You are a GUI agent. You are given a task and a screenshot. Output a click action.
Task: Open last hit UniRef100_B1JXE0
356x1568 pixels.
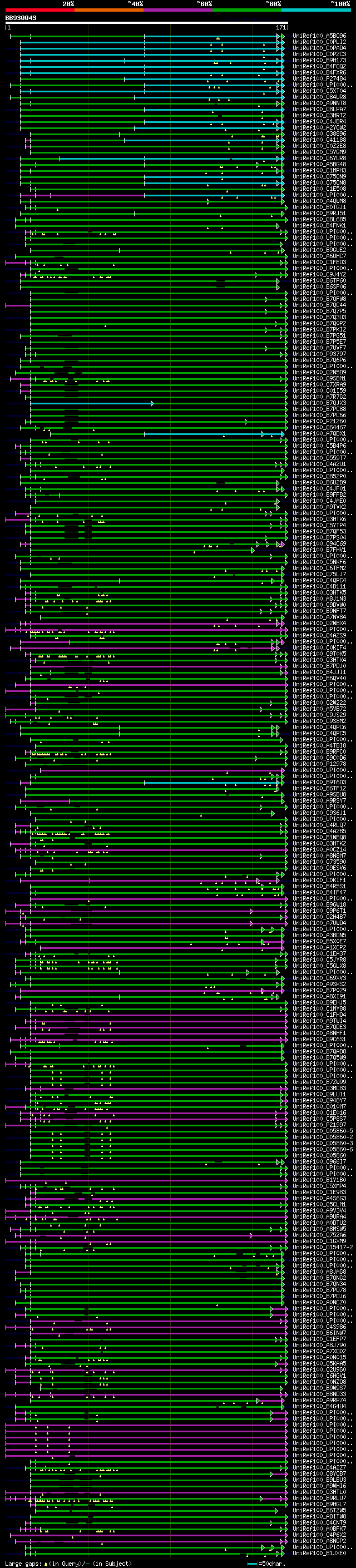[x=319, y=1553]
